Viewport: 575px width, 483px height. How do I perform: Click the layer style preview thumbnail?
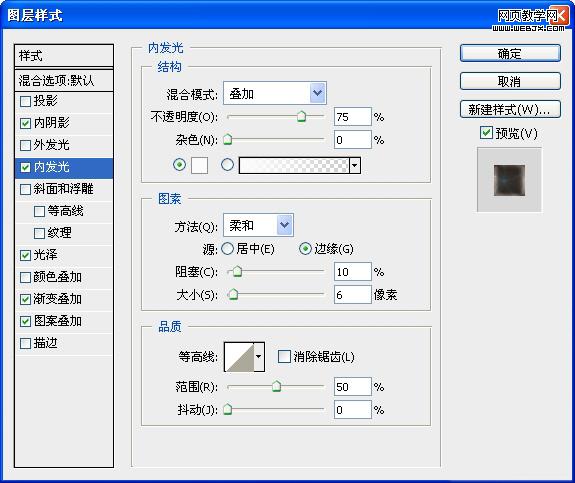pos(509,180)
